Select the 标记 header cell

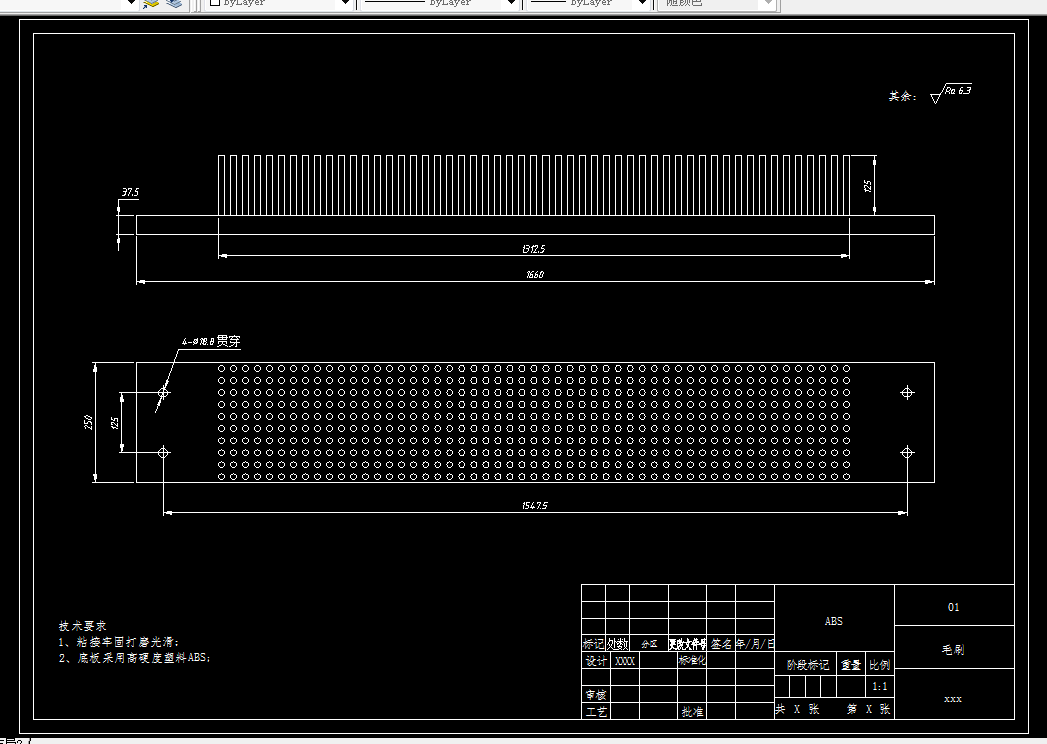pos(594,644)
